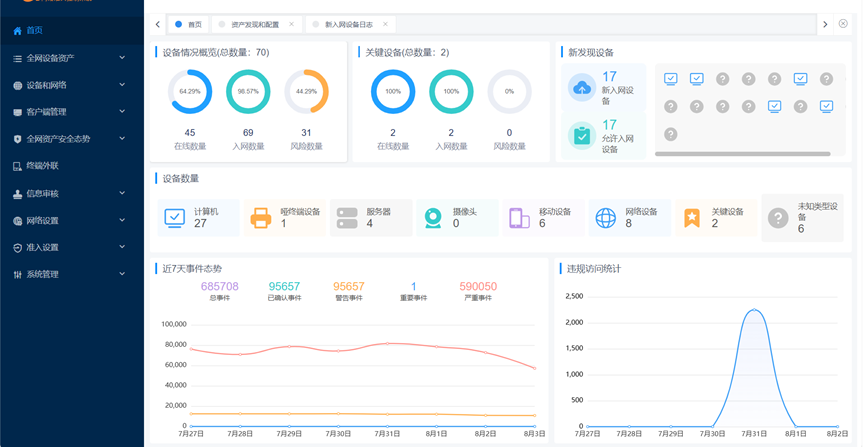Click the 客户端管理 monitor icon in sidebar
This screenshot has height=447, width=864.
tap(17, 112)
